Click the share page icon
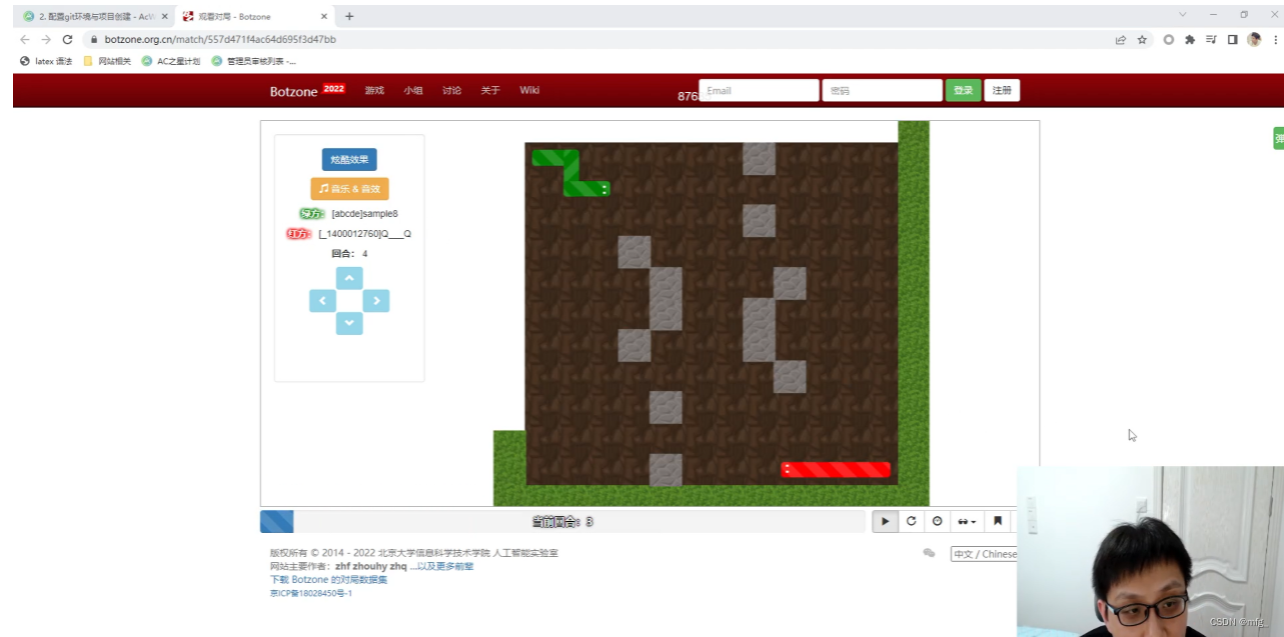The width and height of the screenshot is (1284, 637). point(1120,40)
